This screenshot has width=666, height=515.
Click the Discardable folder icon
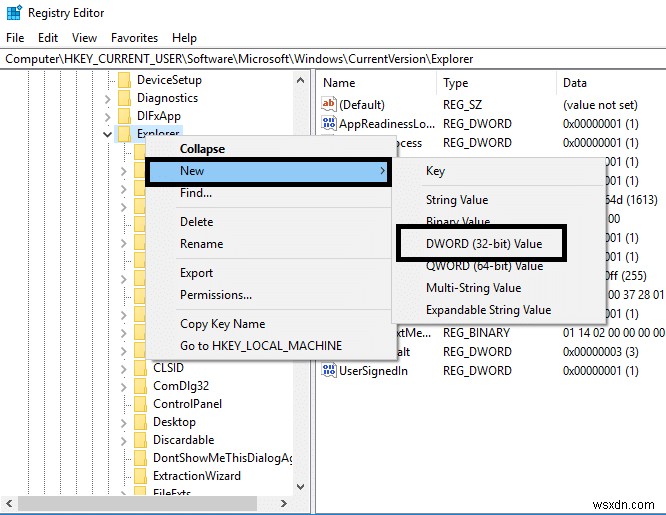tap(141, 440)
